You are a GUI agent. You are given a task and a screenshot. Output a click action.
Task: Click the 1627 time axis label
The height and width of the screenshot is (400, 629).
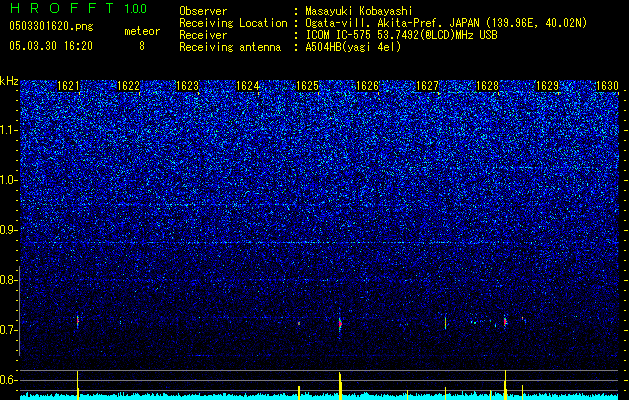click(428, 85)
